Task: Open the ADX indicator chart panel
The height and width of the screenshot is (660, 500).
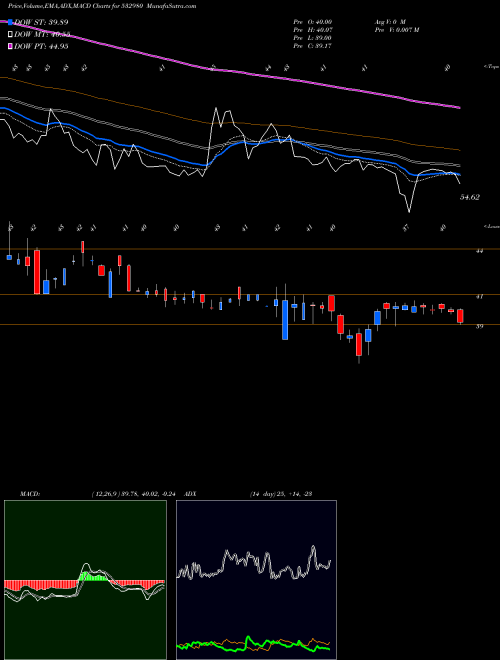Action: 256,580
